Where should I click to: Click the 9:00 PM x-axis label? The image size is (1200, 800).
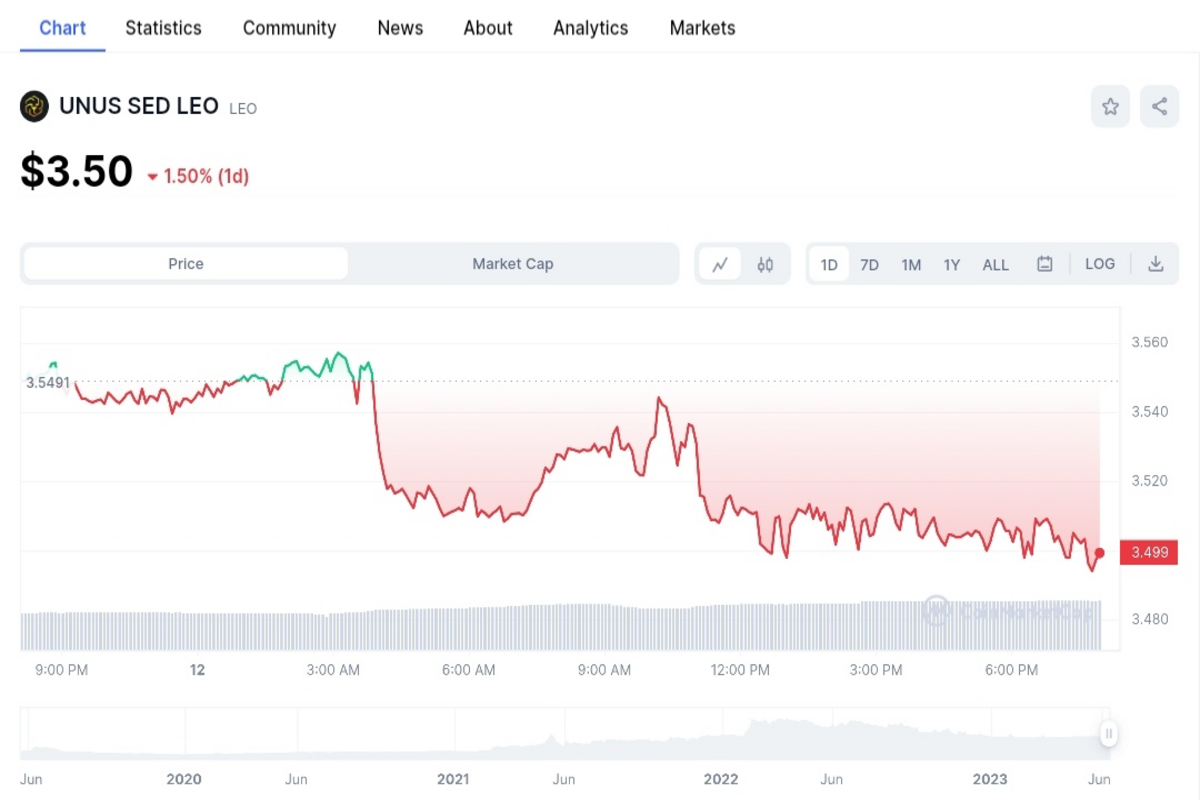[62, 670]
